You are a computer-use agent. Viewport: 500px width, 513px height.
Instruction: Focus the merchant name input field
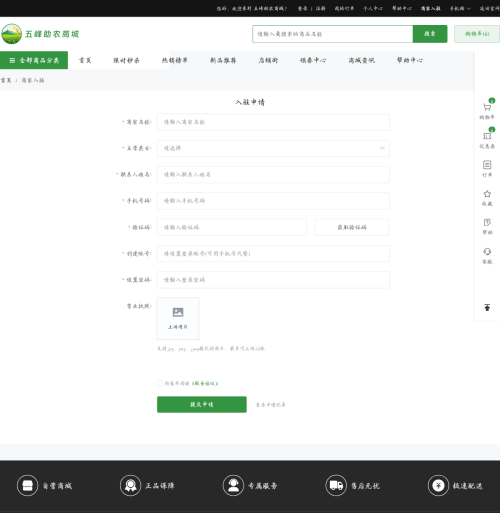pos(273,122)
